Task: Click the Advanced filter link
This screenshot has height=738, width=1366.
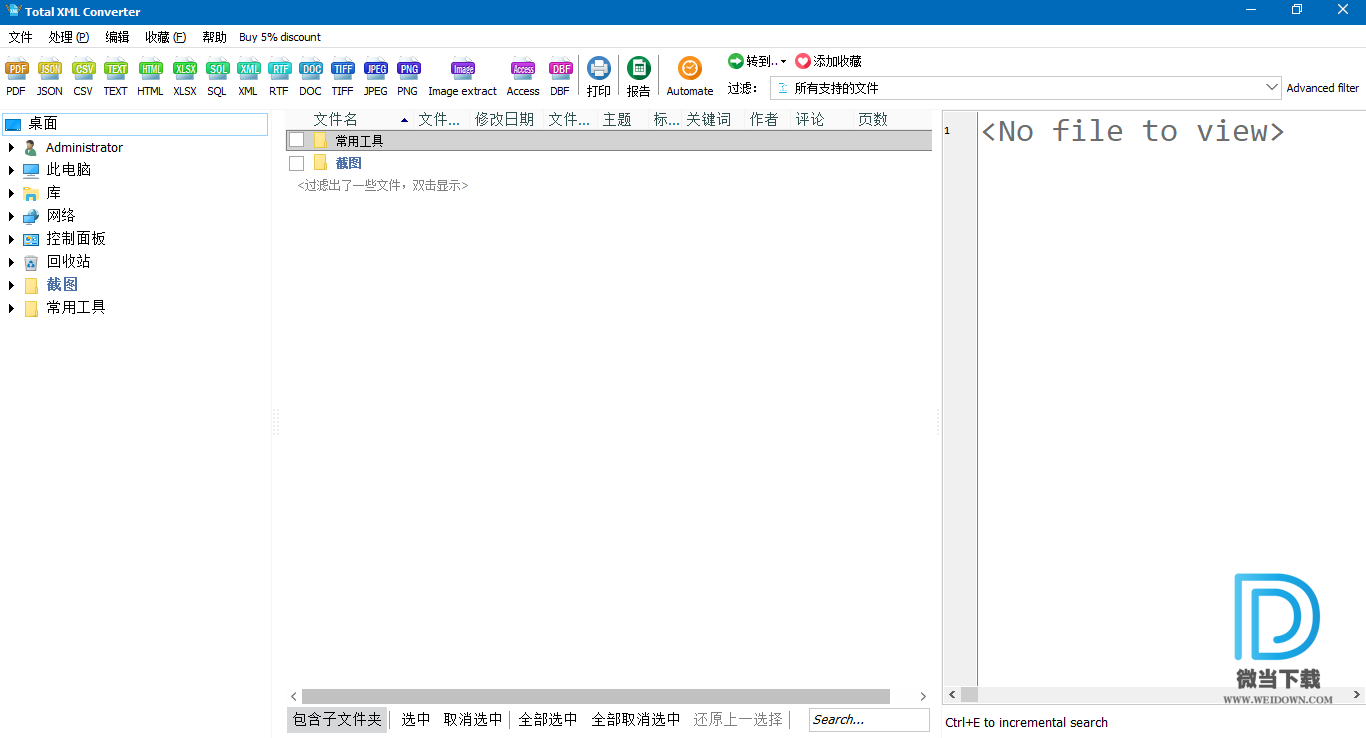Action: [x=1322, y=88]
